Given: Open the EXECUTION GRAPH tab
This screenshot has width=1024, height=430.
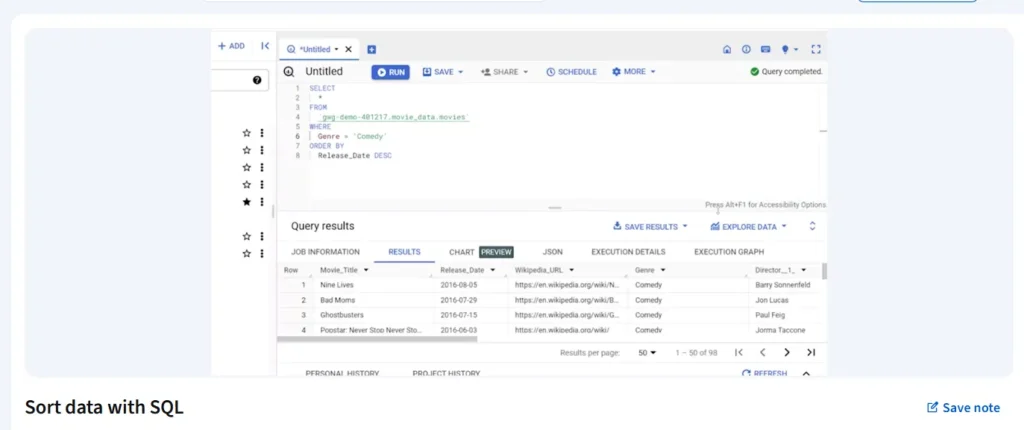Looking at the screenshot, I should pos(729,252).
